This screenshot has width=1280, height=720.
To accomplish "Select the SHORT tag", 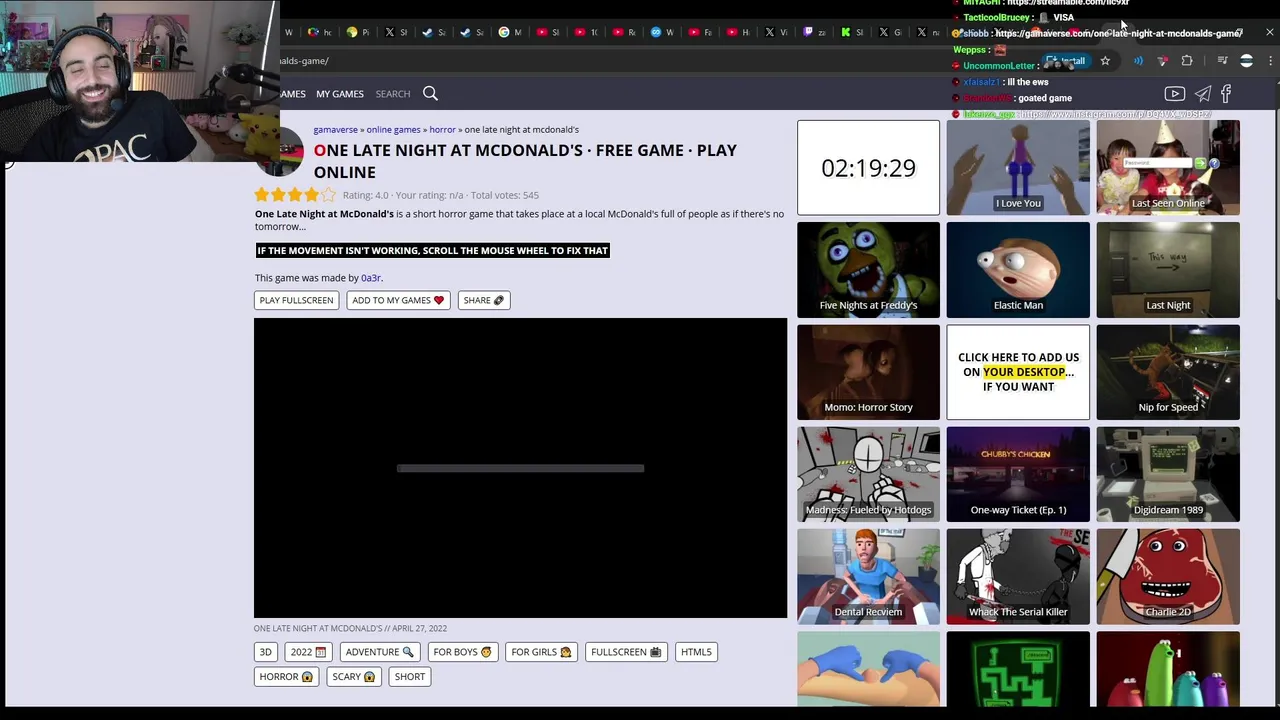I will tap(410, 677).
